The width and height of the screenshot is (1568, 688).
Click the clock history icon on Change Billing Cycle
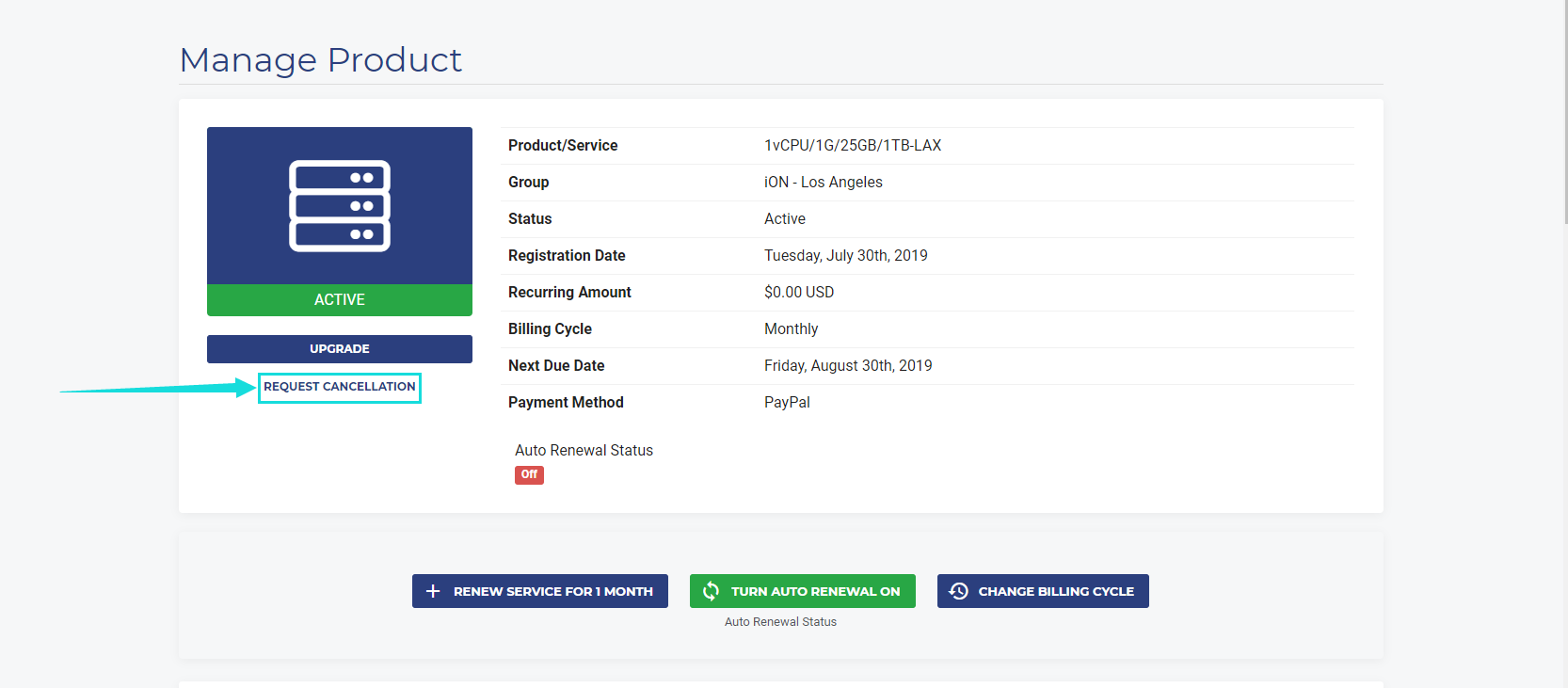coord(958,591)
